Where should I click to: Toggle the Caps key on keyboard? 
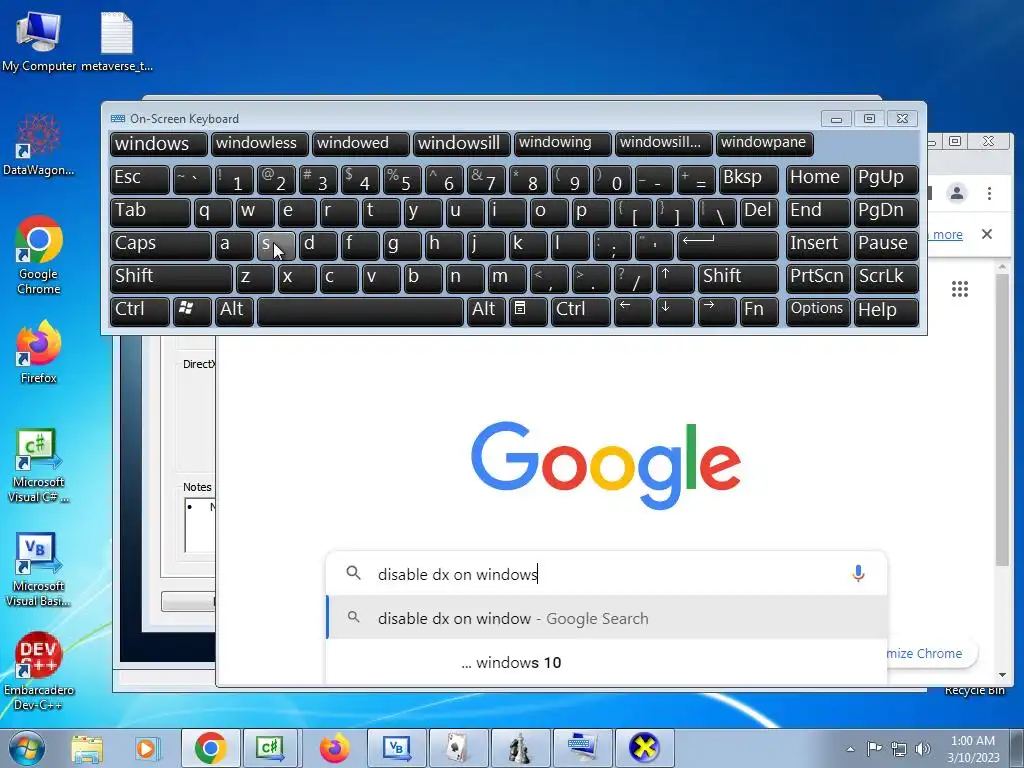pyautogui.click(x=160, y=244)
